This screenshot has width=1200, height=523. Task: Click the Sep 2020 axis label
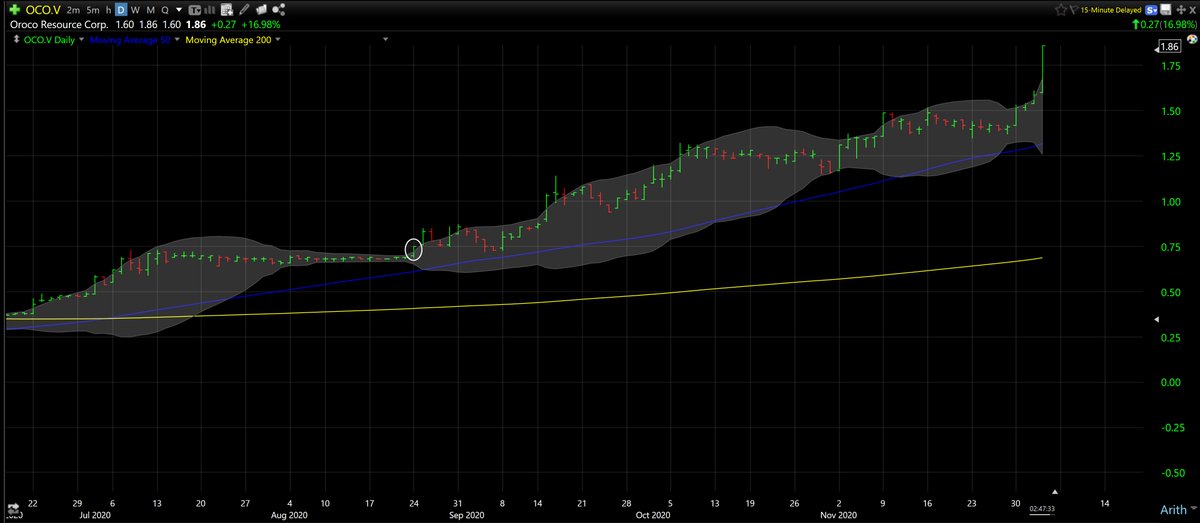(x=467, y=515)
